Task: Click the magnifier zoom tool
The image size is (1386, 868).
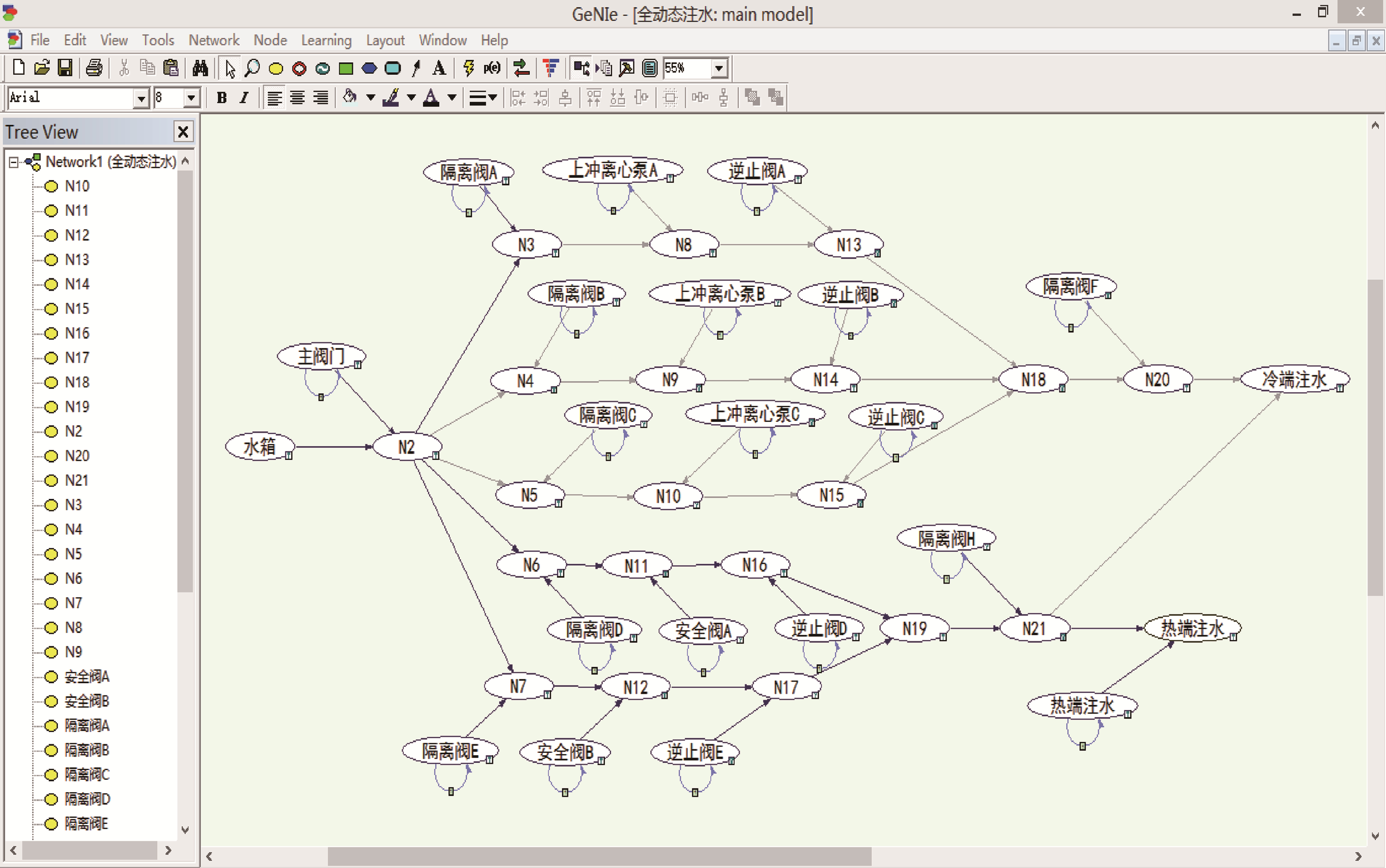Action: pos(252,68)
